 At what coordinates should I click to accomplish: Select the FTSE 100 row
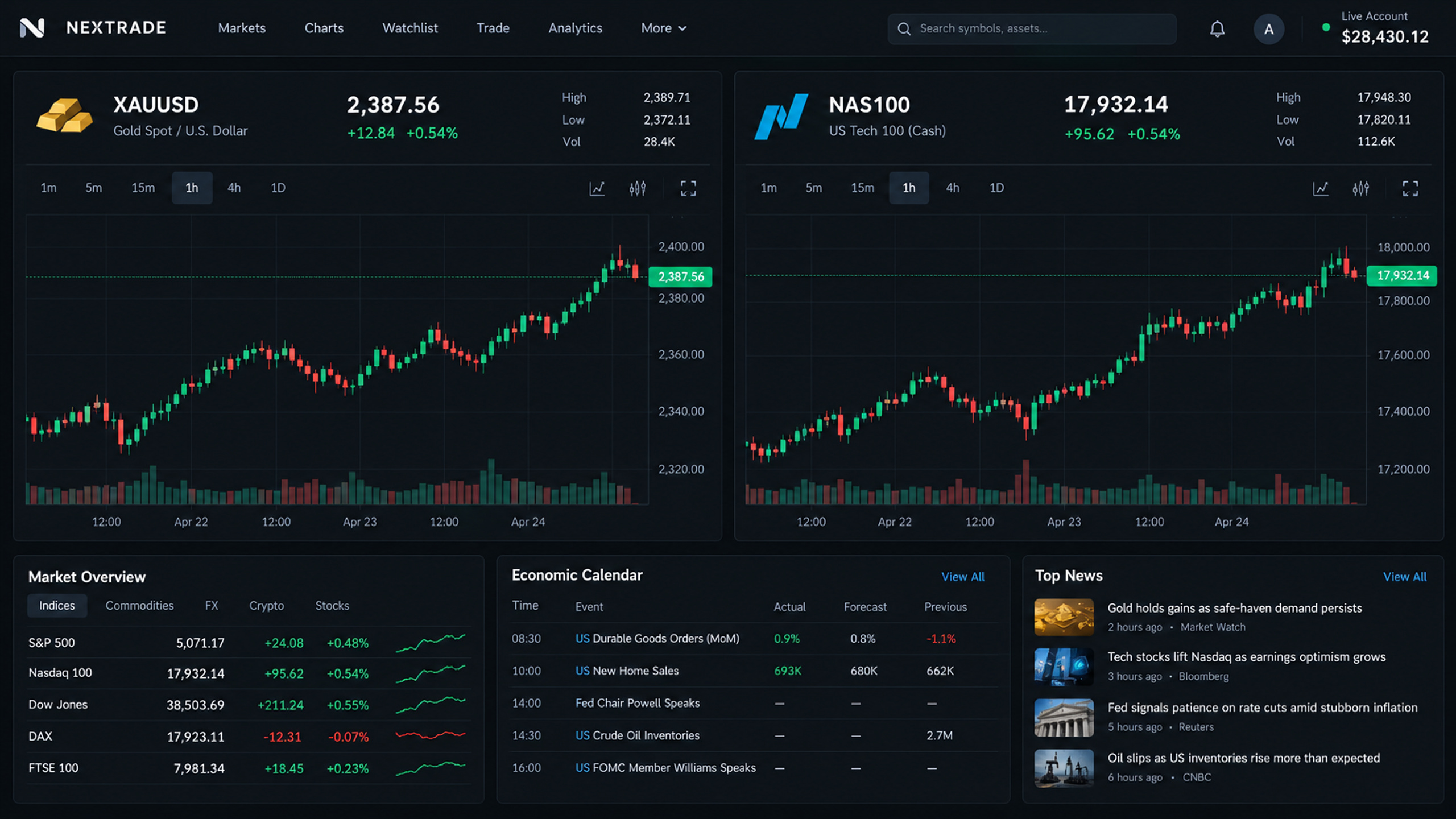click(249, 768)
